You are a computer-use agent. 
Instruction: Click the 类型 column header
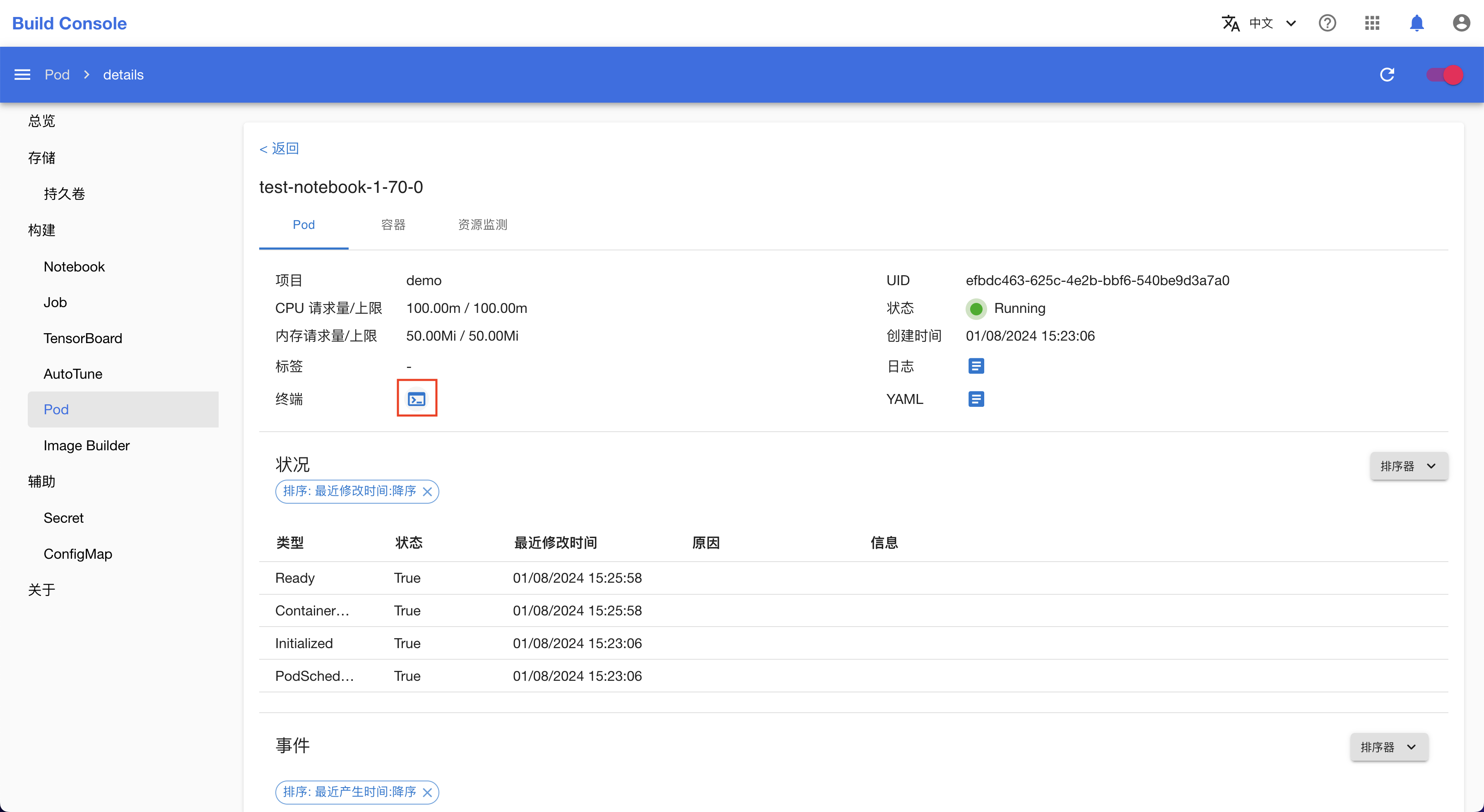tap(290, 543)
